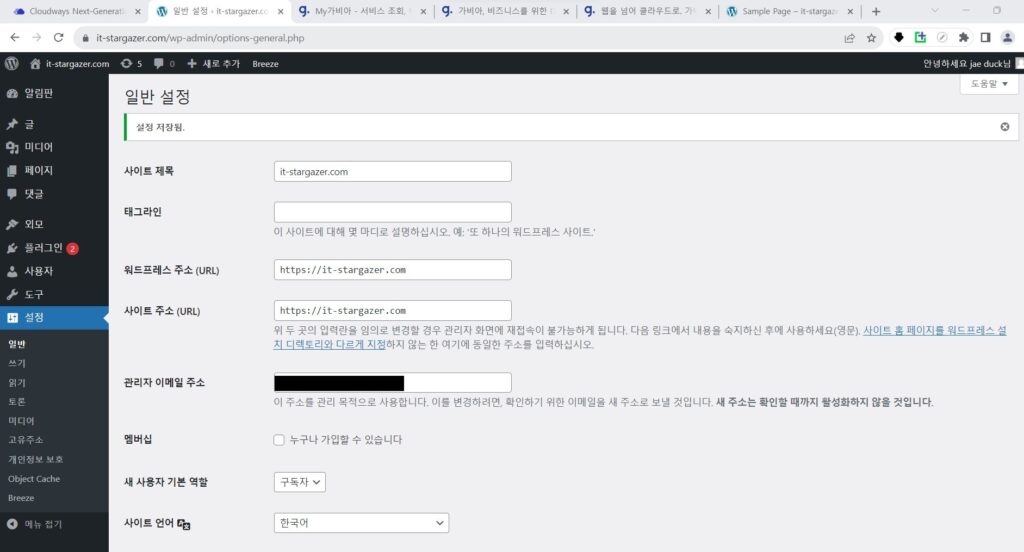Toggle the browser side panel
The image size is (1024, 552).
point(985,38)
